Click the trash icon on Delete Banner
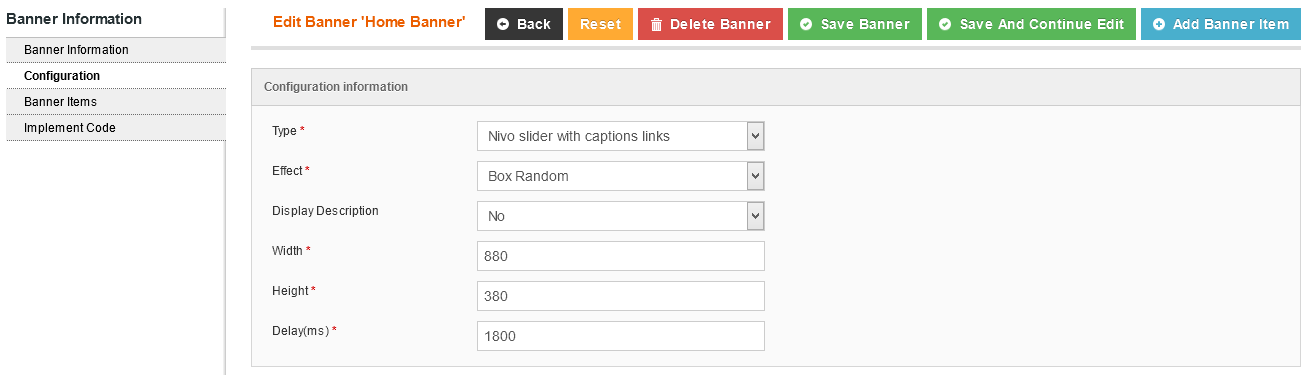1308x375 pixels. [656, 24]
